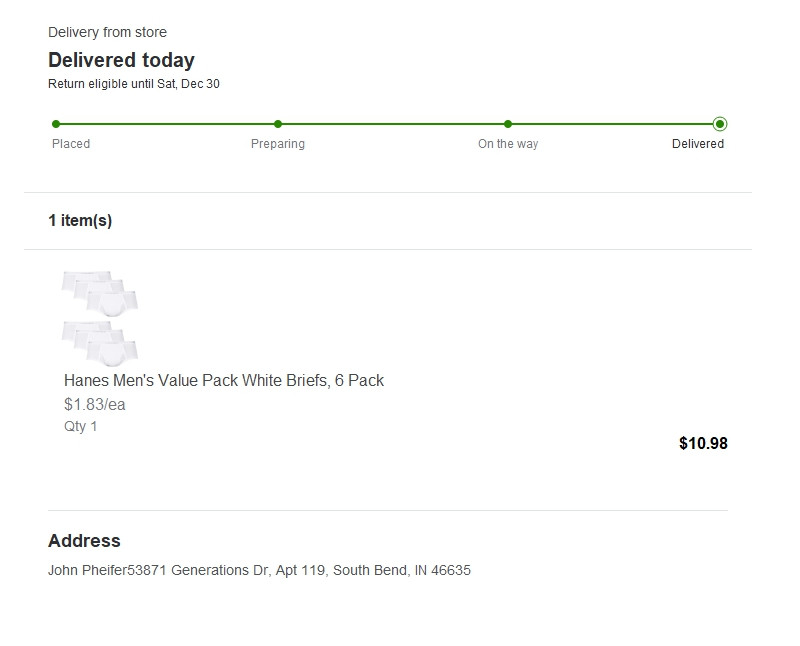Click the Delivered today heading
Screen dimensions: 800x646
pos(121,60)
